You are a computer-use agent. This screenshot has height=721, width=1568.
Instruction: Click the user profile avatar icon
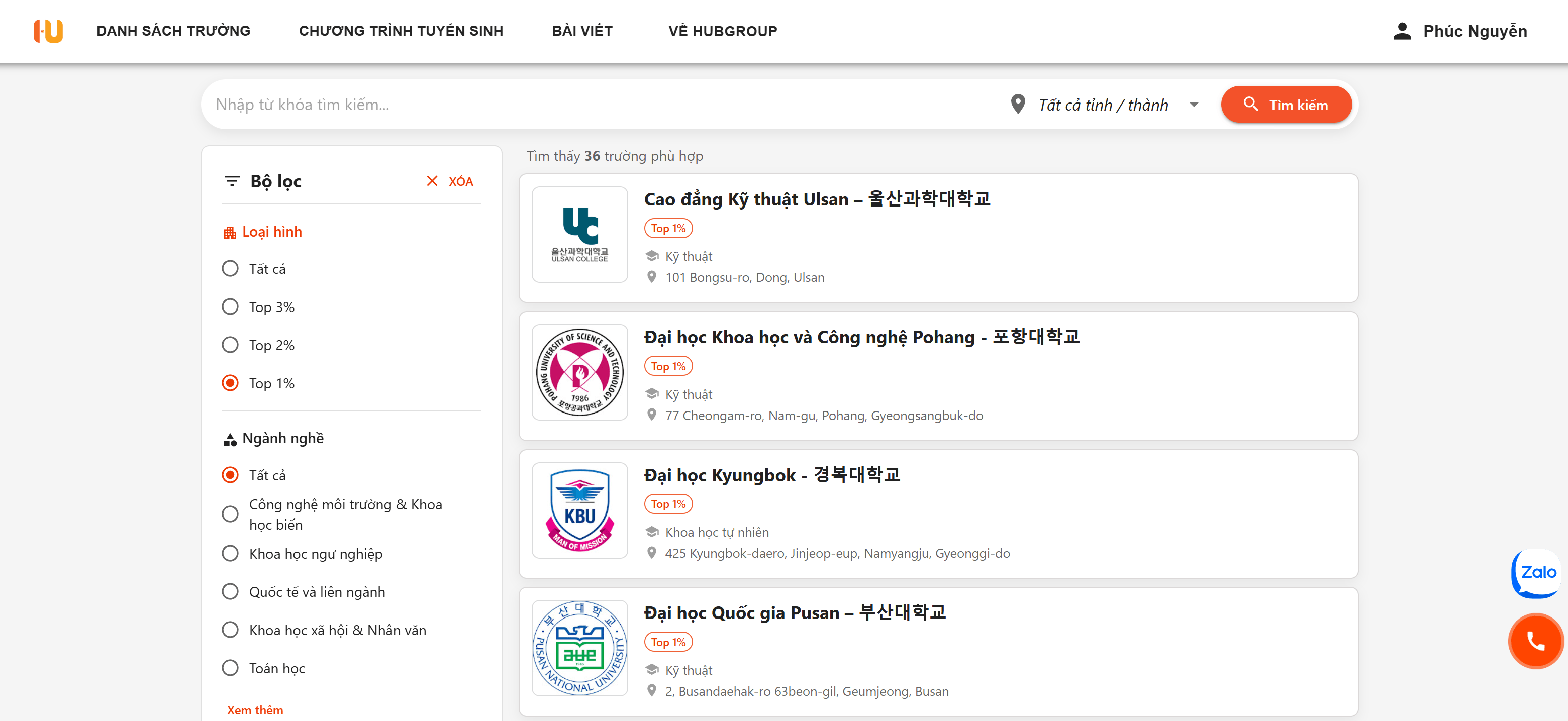click(x=1402, y=31)
